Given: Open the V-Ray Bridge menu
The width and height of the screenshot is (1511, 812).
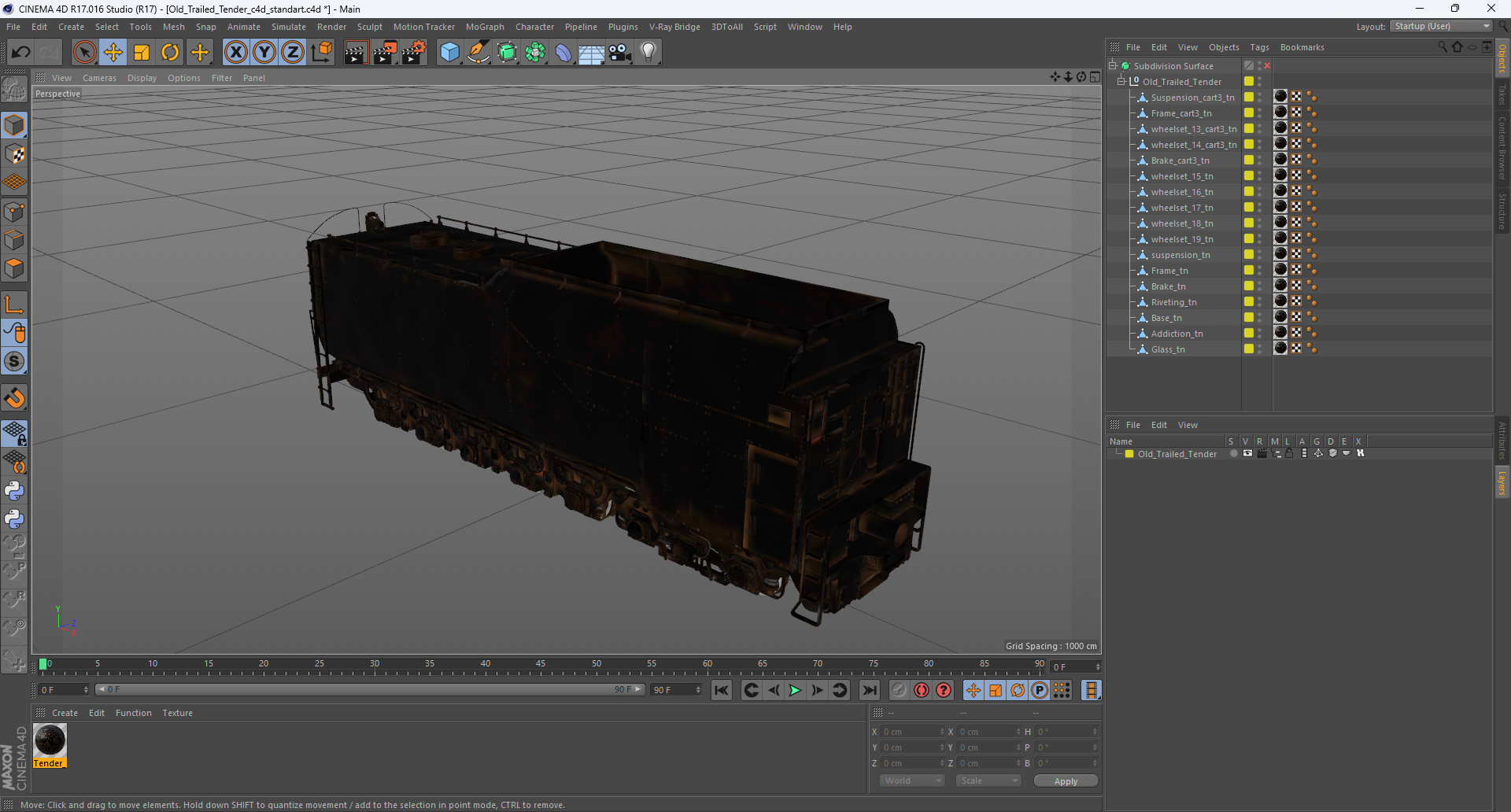Looking at the screenshot, I should coord(674,27).
